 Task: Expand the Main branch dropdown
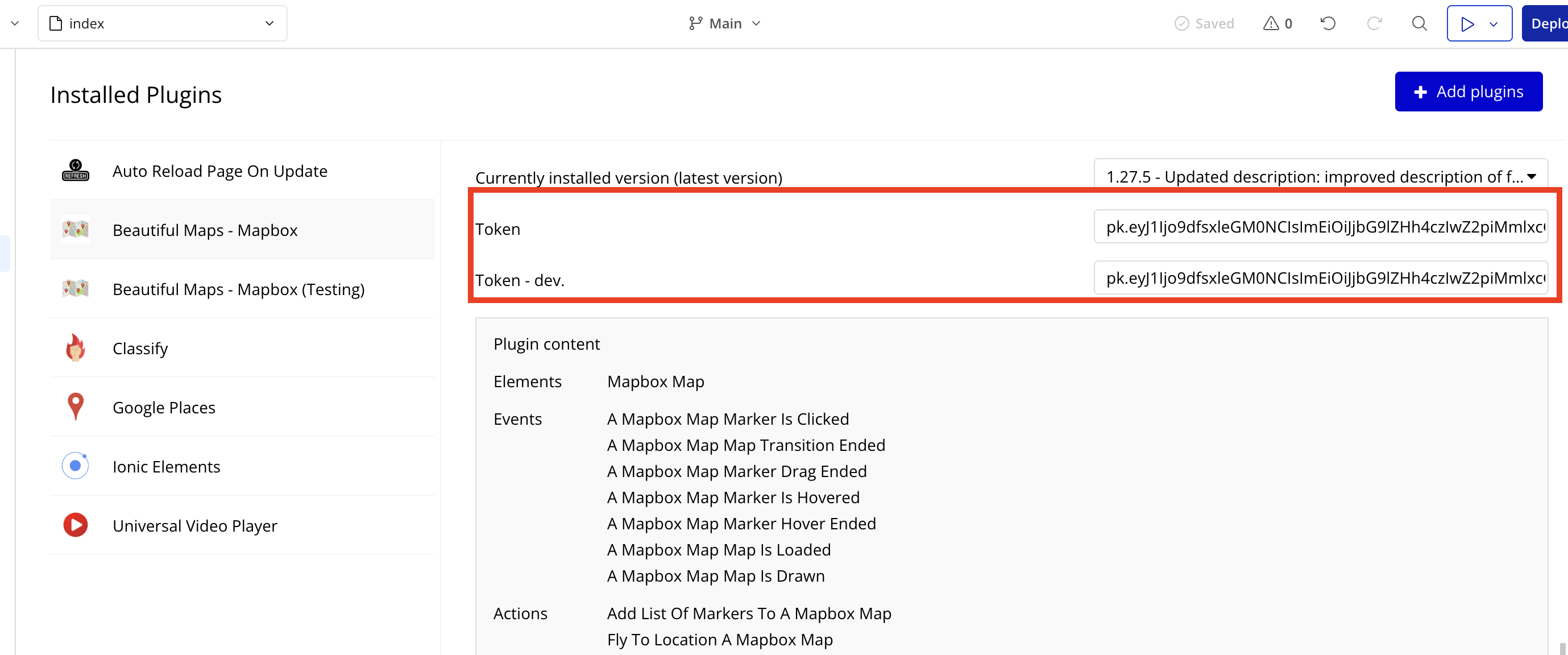(724, 23)
